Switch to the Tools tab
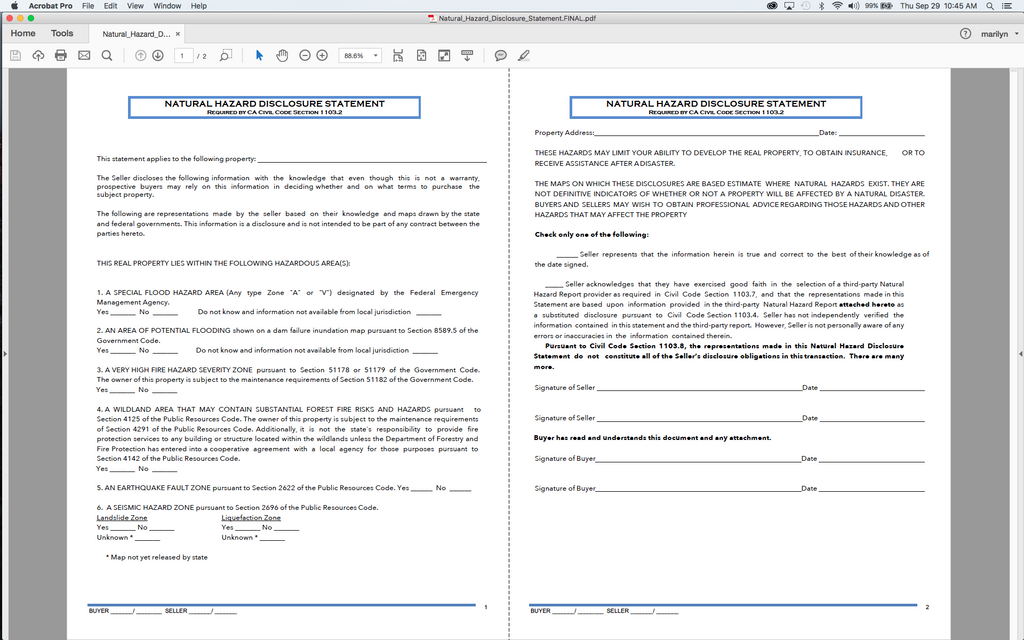1024x640 pixels. (x=62, y=32)
